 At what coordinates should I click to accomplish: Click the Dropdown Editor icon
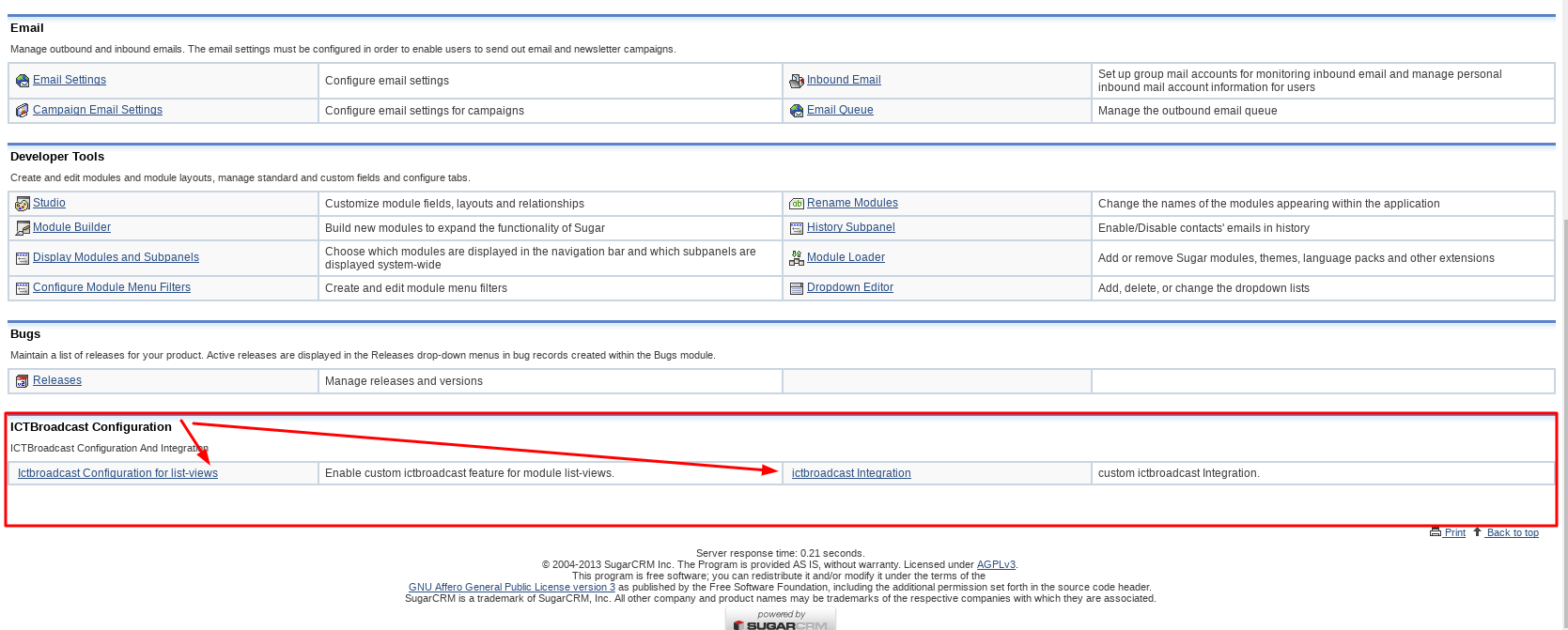tap(797, 288)
